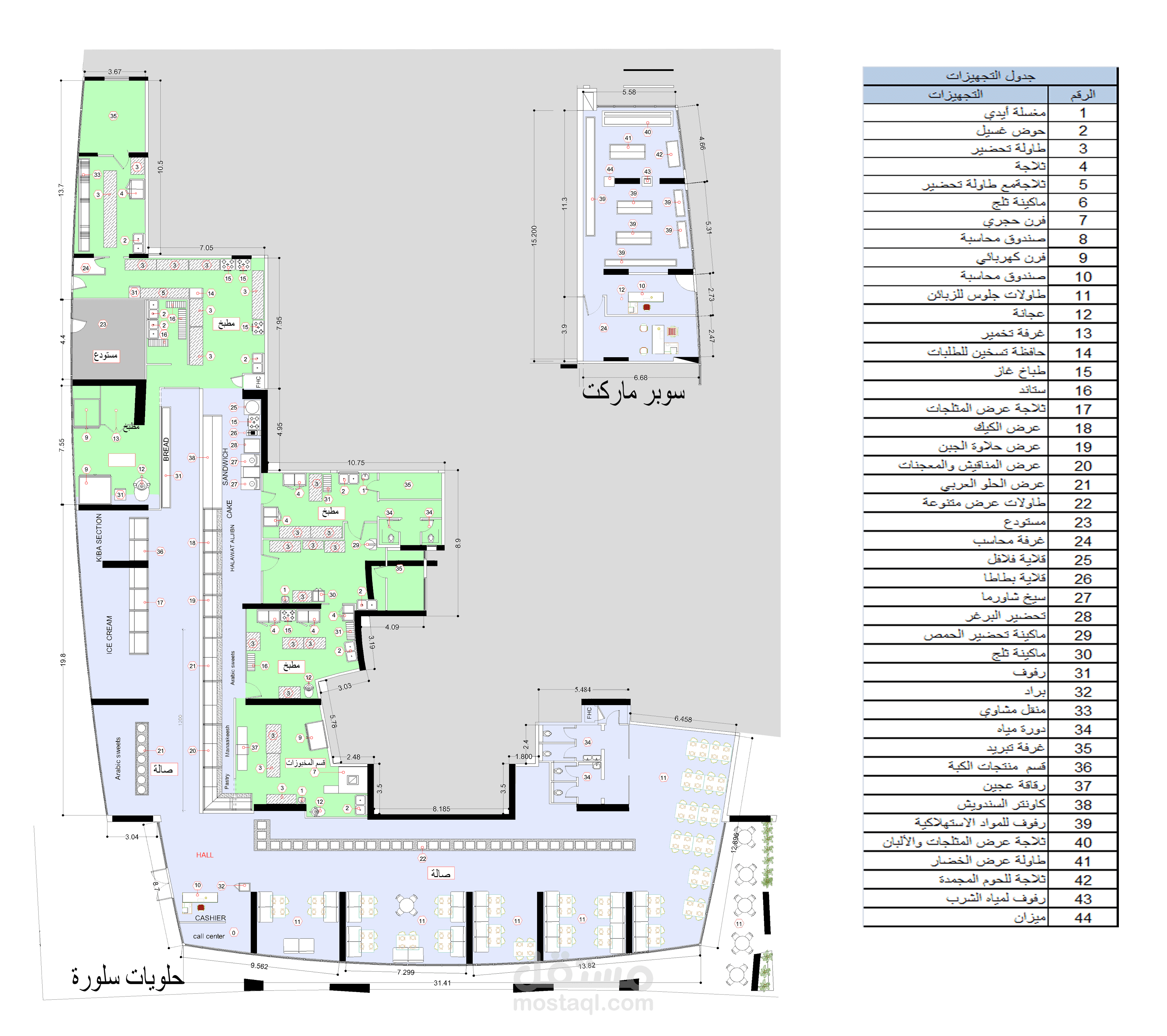The width and height of the screenshot is (1167, 1036).
Task: Click the 'حلويات سلورة' plan title
Action: pos(128,977)
